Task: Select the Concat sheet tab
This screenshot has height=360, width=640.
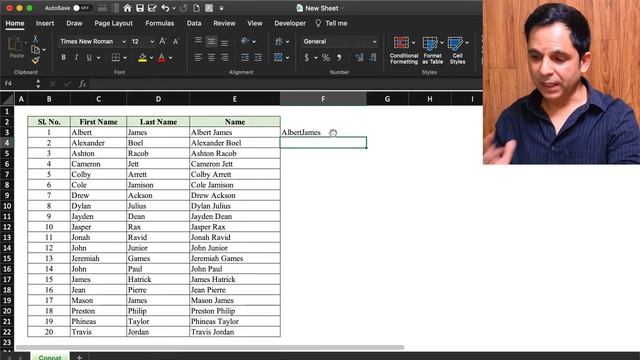Action: pos(50,357)
